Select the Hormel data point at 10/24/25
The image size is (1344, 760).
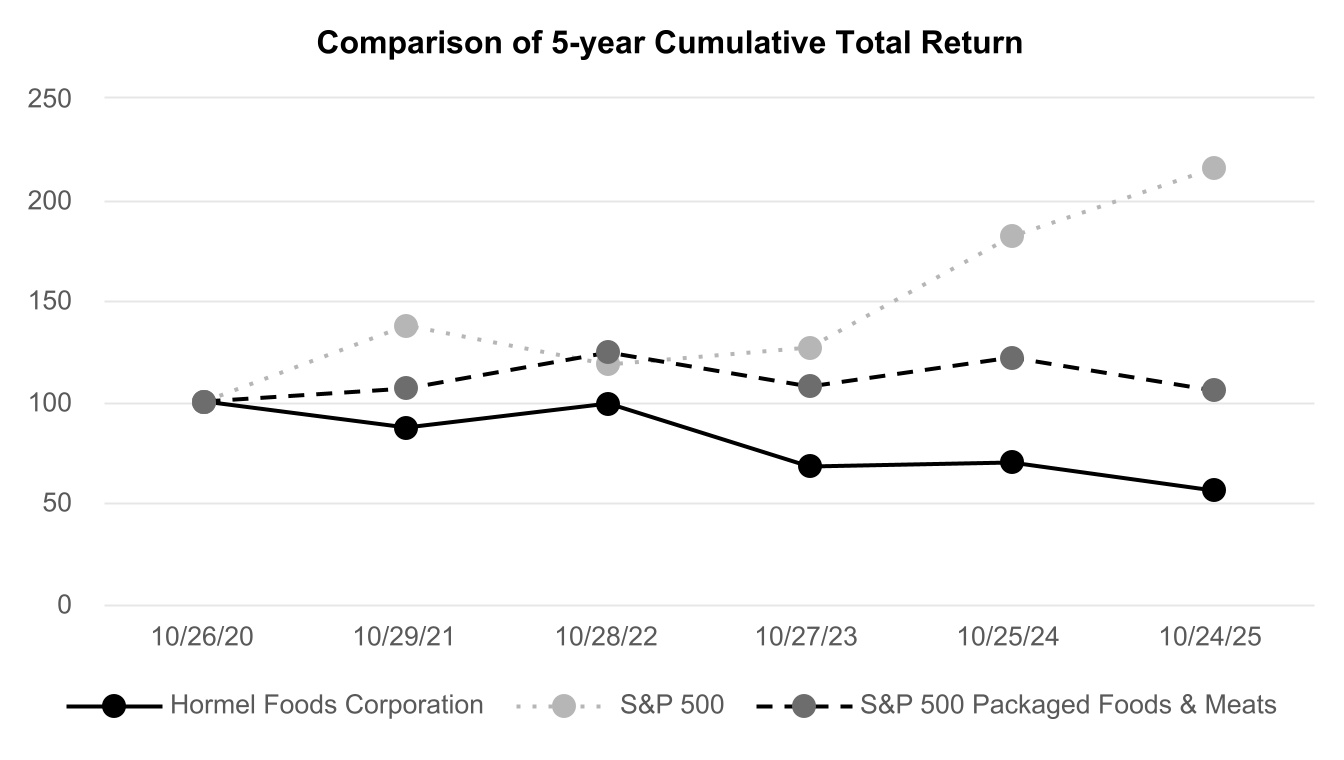[1214, 490]
